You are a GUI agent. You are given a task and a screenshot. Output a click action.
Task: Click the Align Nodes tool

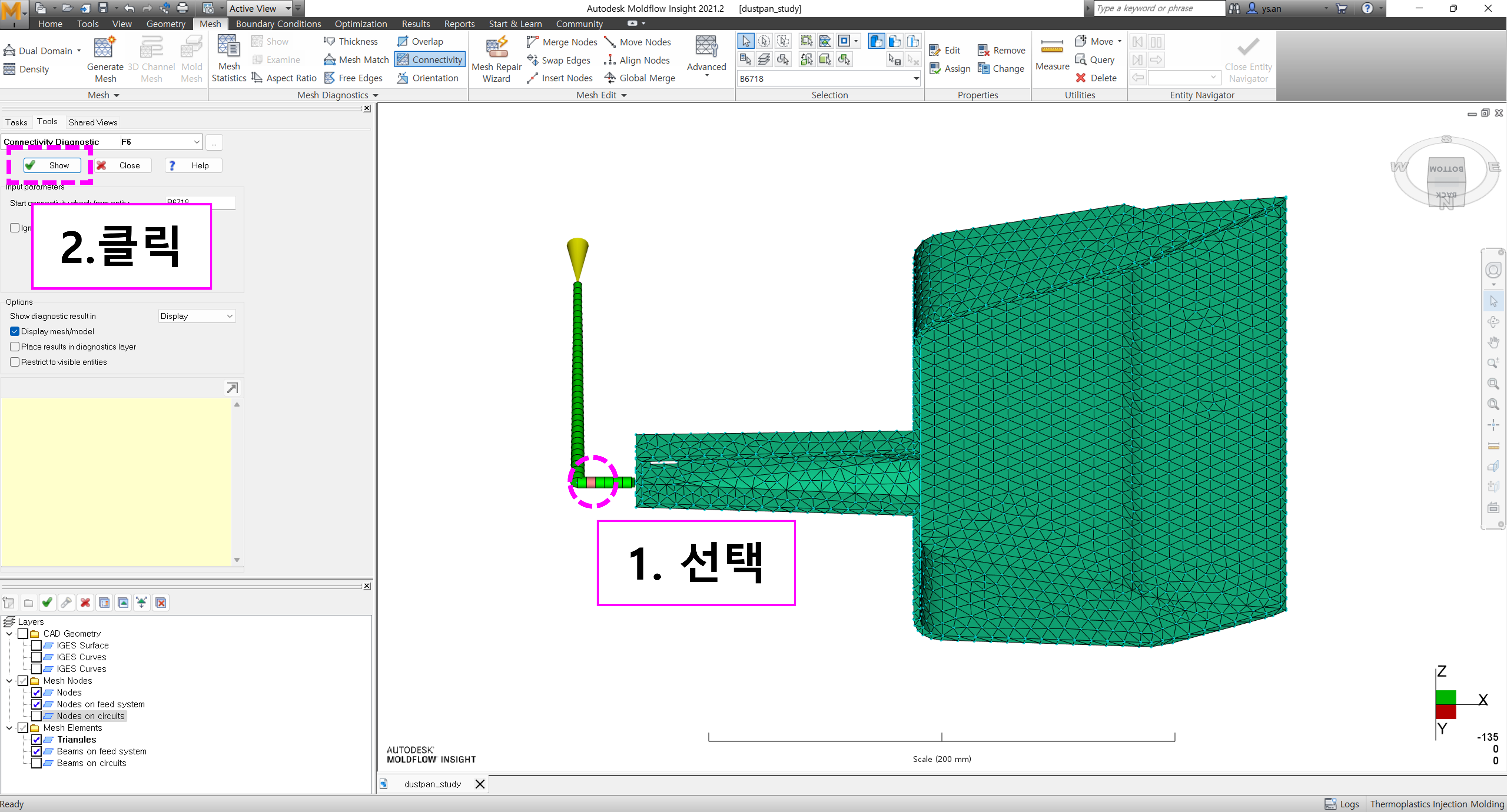coord(636,60)
